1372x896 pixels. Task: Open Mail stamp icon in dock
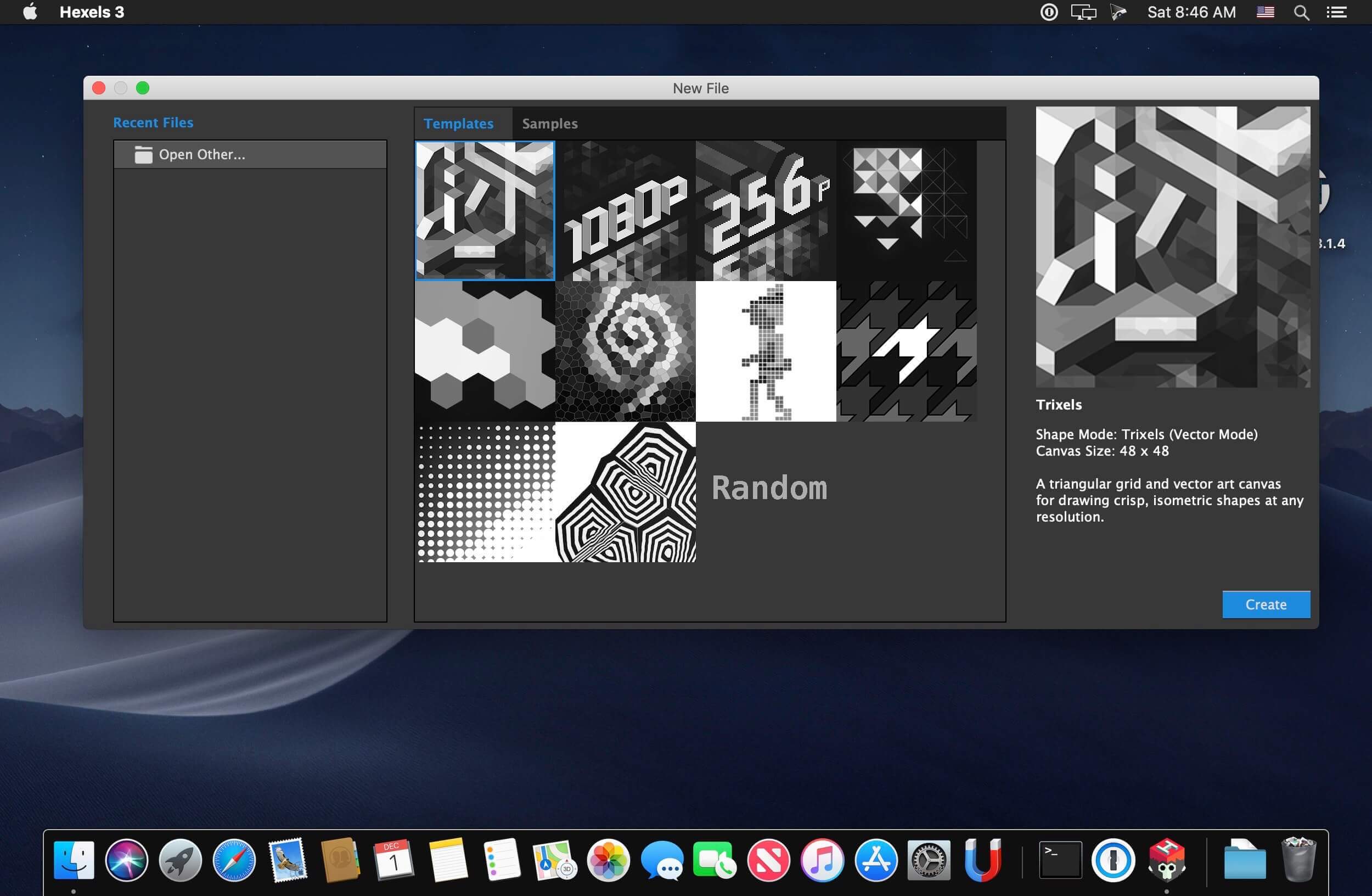coord(288,860)
